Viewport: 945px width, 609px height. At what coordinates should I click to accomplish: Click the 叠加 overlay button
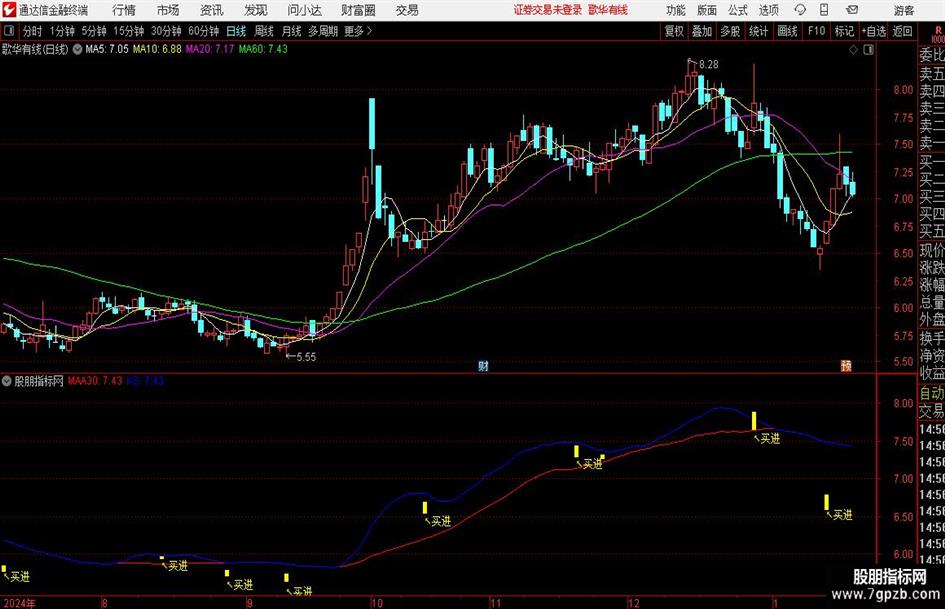pyautogui.click(x=702, y=31)
